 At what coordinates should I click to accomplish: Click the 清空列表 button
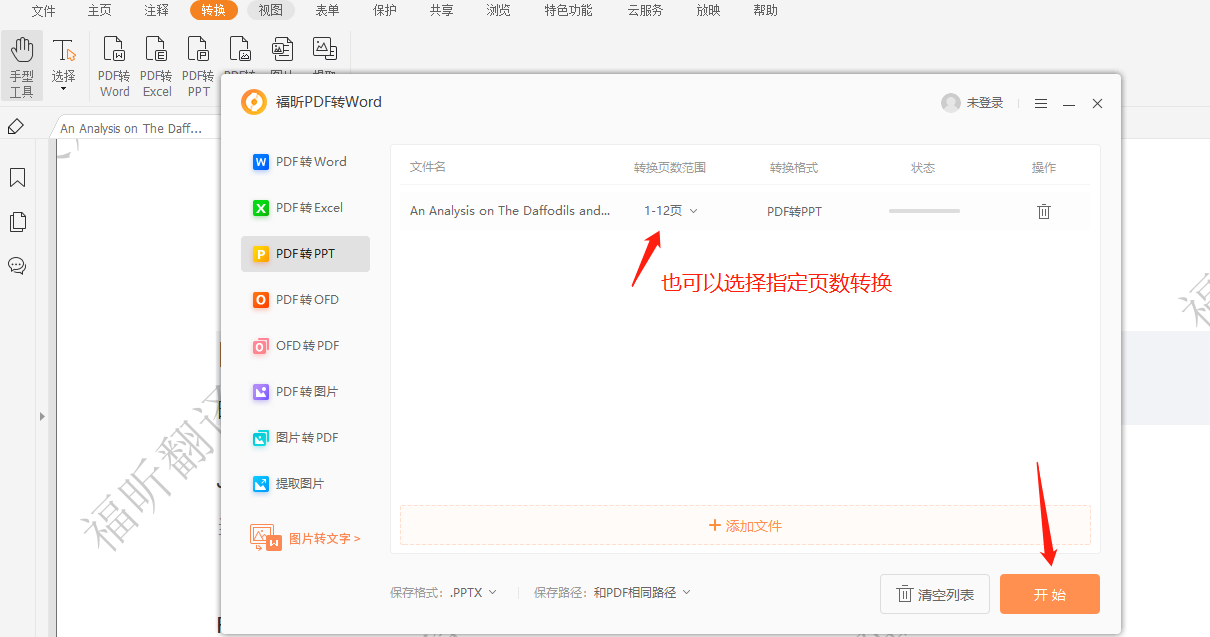tap(935, 594)
